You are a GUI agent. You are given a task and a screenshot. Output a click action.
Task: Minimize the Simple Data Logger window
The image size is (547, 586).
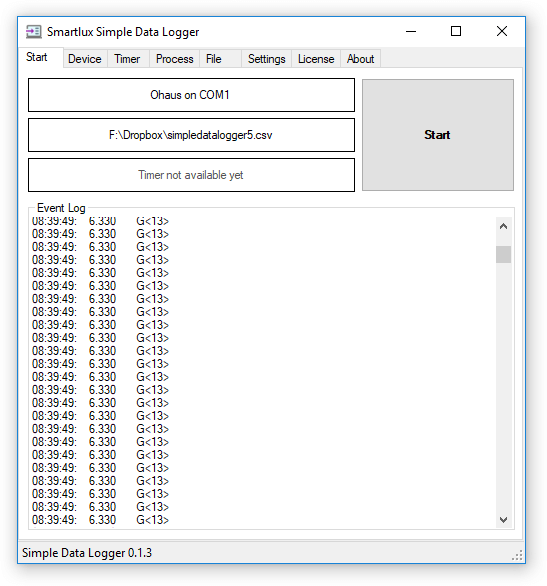point(411,31)
